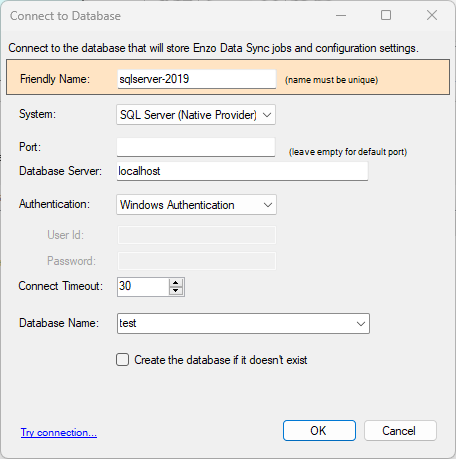Click the Try connection link
Viewport: 456px width, 459px height.
click(x=59, y=432)
